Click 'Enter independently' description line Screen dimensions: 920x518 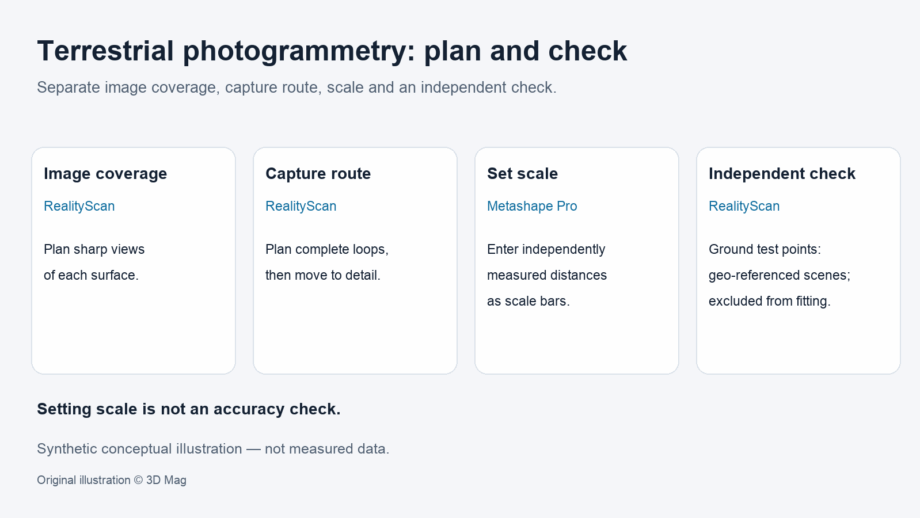coord(546,249)
